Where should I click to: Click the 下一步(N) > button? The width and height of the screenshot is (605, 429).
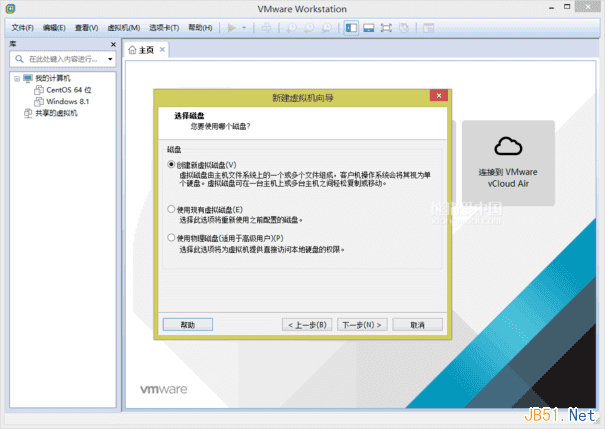(362, 325)
